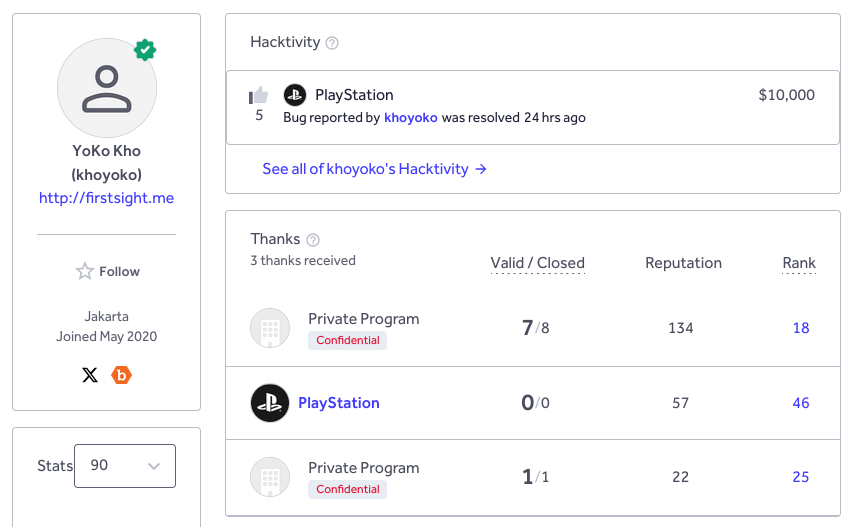Image resolution: width=854 pixels, height=527 pixels.
Task: Click the thumbs-up upvote icon
Action: pyautogui.click(x=259, y=95)
